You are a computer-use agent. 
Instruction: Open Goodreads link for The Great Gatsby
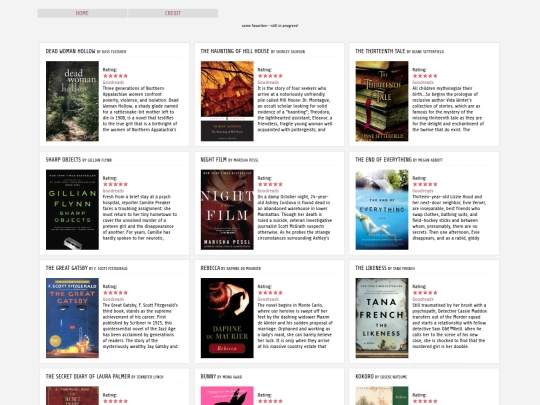point(113,299)
